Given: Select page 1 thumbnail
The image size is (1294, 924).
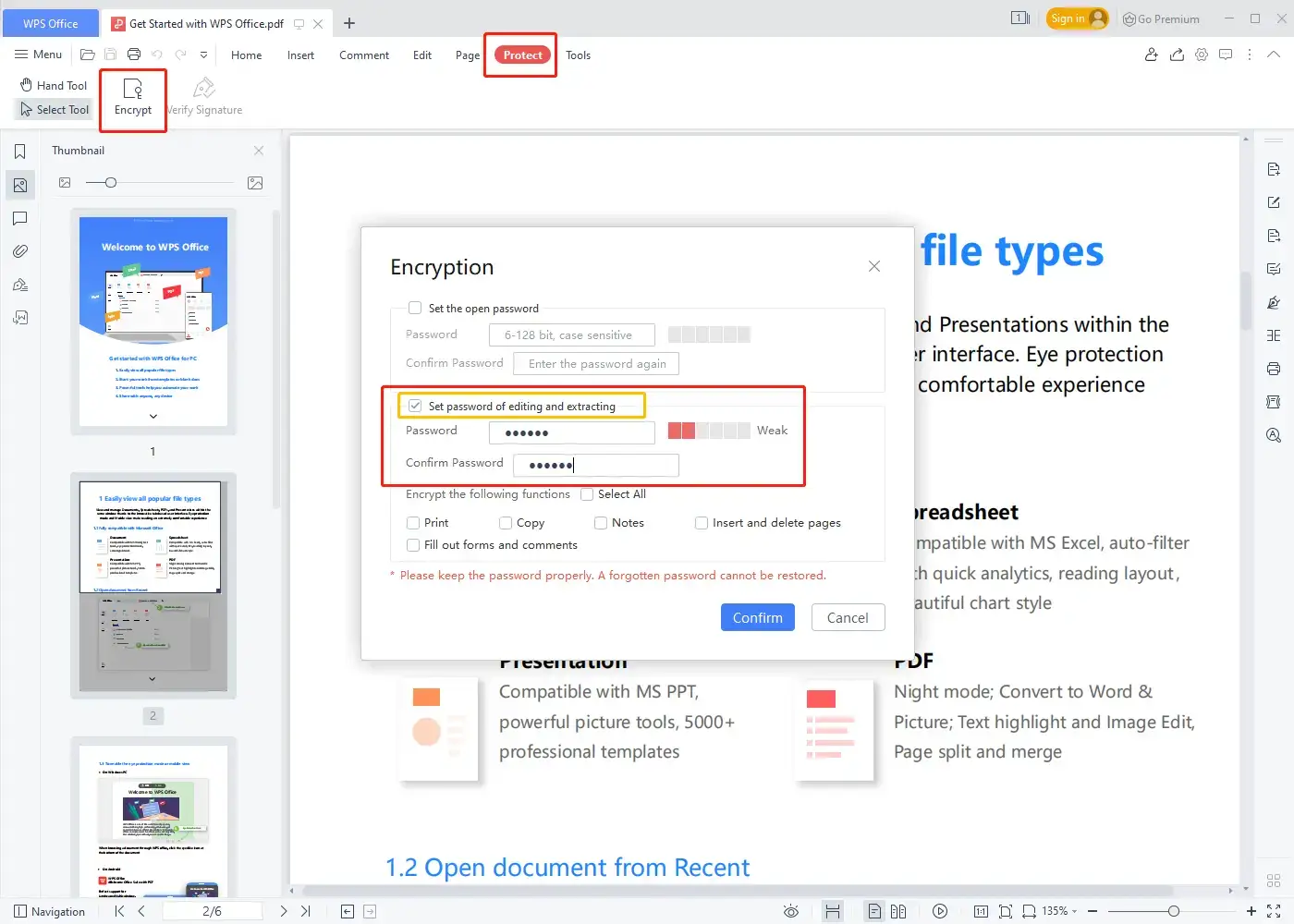Looking at the screenshot, I should tap(153, 322).
